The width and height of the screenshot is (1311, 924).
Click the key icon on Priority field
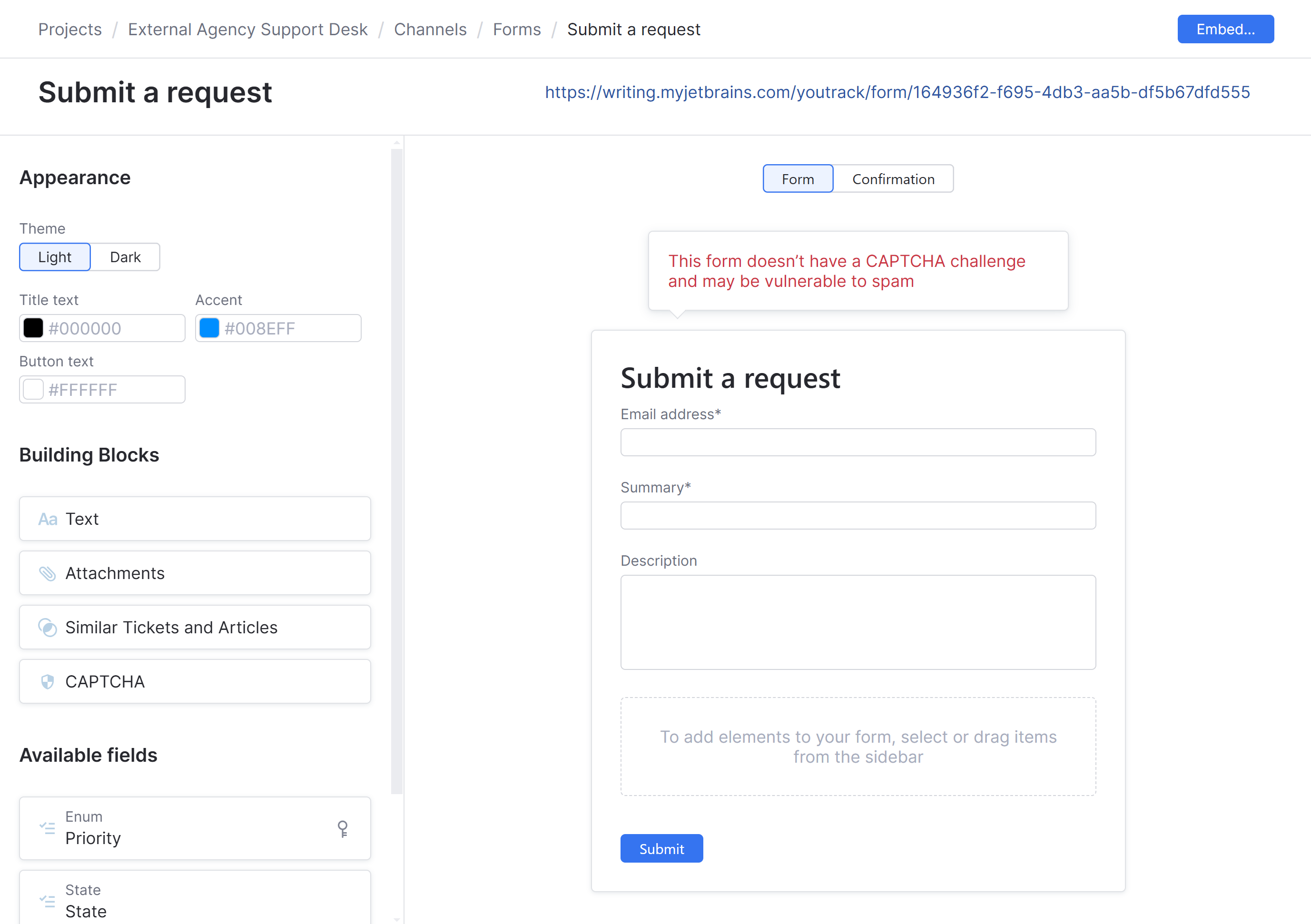[x=343, y=829]
